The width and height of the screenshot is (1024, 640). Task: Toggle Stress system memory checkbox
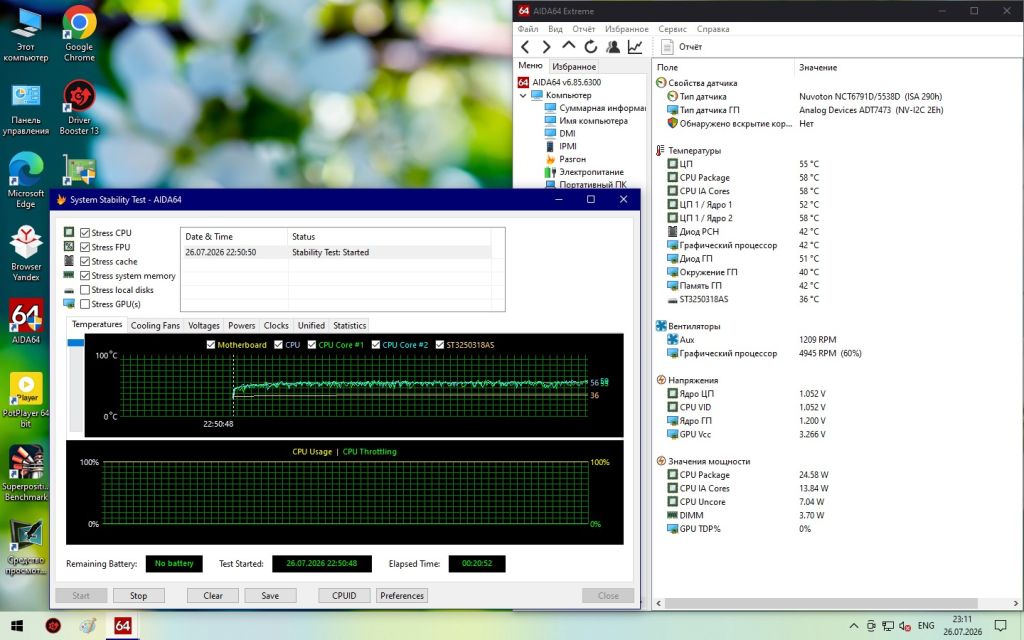(x=85, y=276)
